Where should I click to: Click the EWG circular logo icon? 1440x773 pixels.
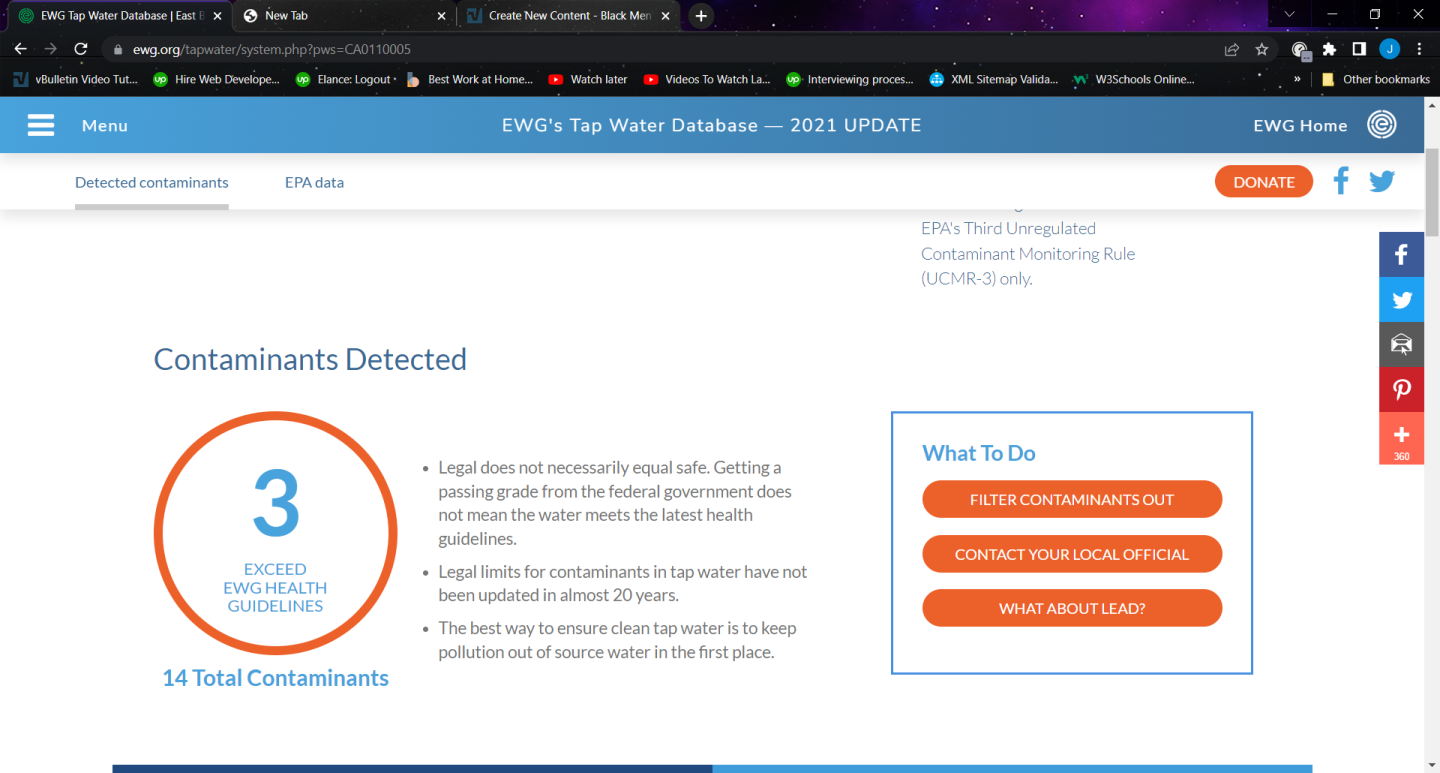[x=1382, y=125]
